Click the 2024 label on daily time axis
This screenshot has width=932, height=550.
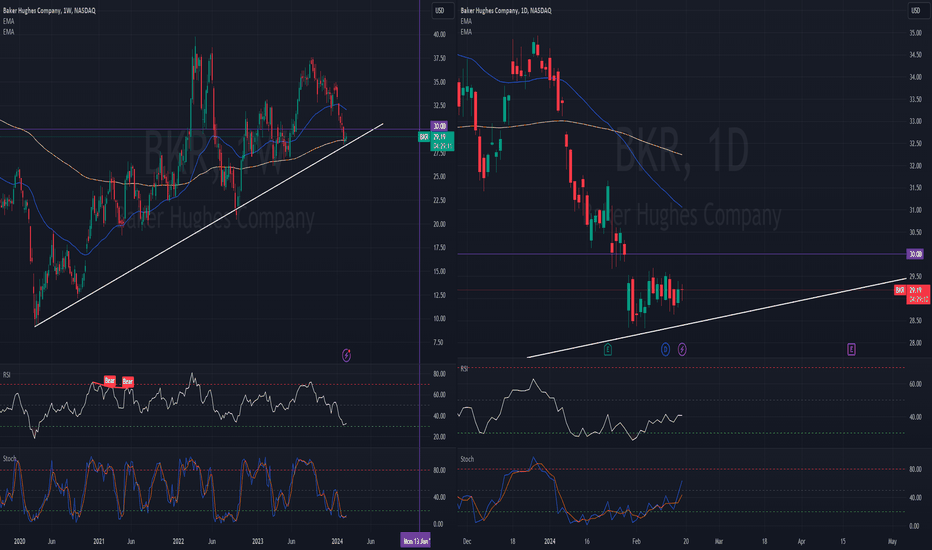click(x=549, y=541)
